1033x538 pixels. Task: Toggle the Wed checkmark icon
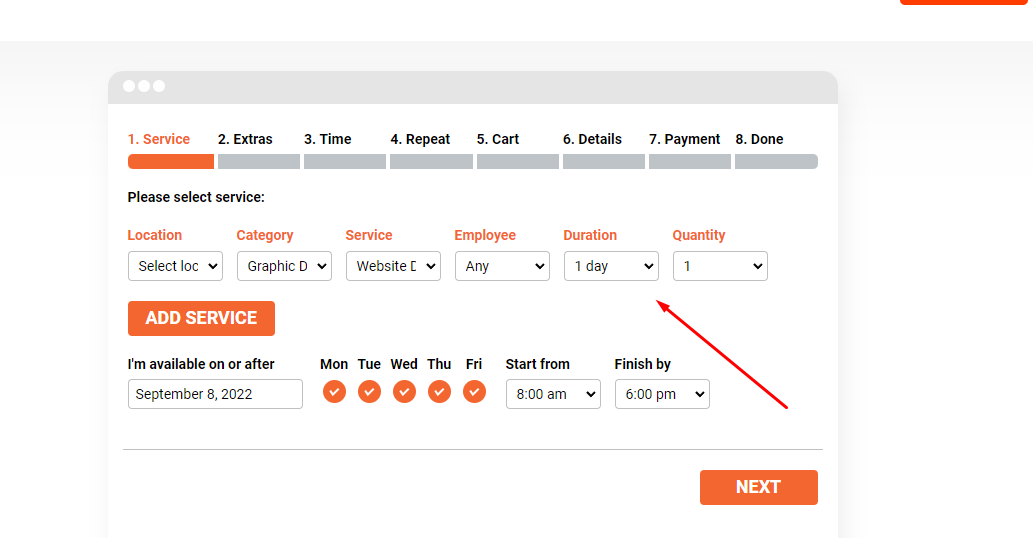[x=404, y=392]
